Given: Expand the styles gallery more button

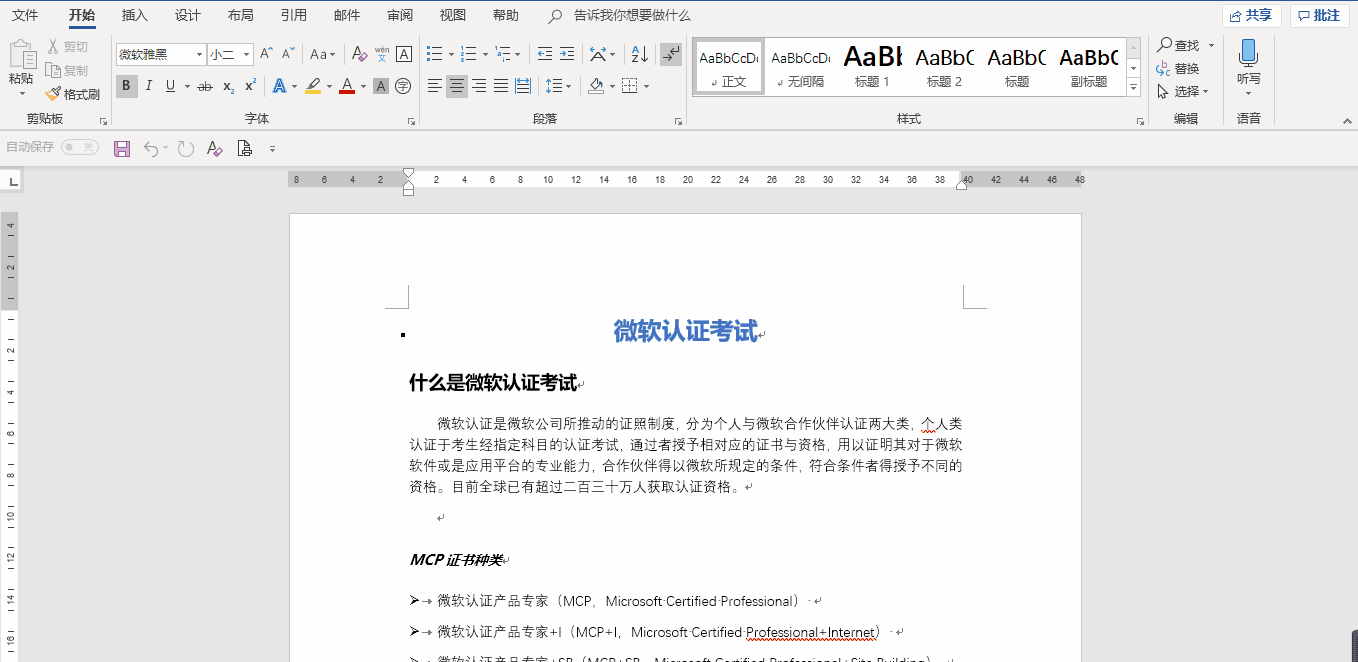Looking at the screenshot, I should 1133,88.
